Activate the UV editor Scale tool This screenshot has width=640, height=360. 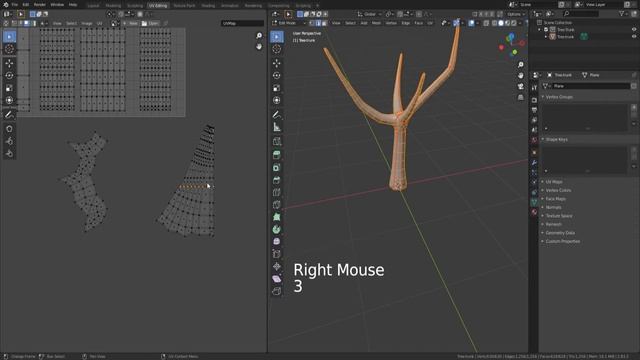[x=9, y=88]
